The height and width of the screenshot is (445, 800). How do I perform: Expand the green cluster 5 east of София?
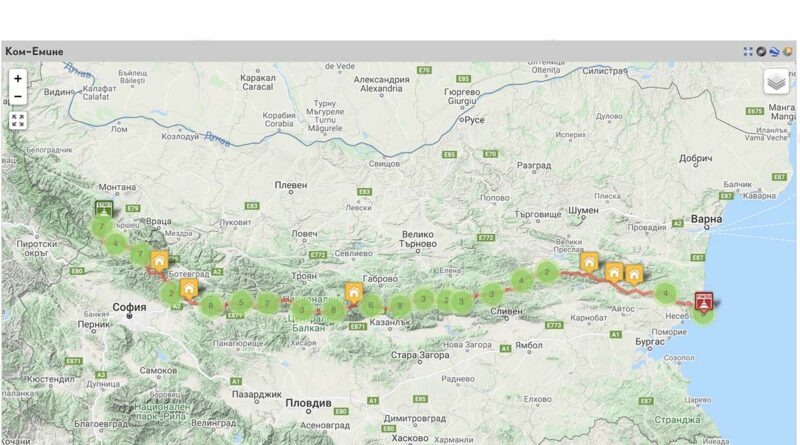point(241,302)
